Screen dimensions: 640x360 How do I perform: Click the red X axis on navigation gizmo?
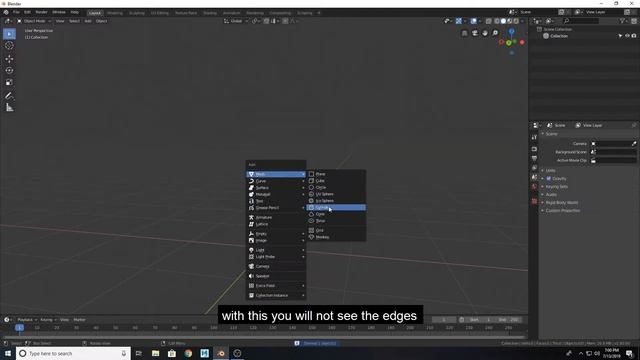522,42
